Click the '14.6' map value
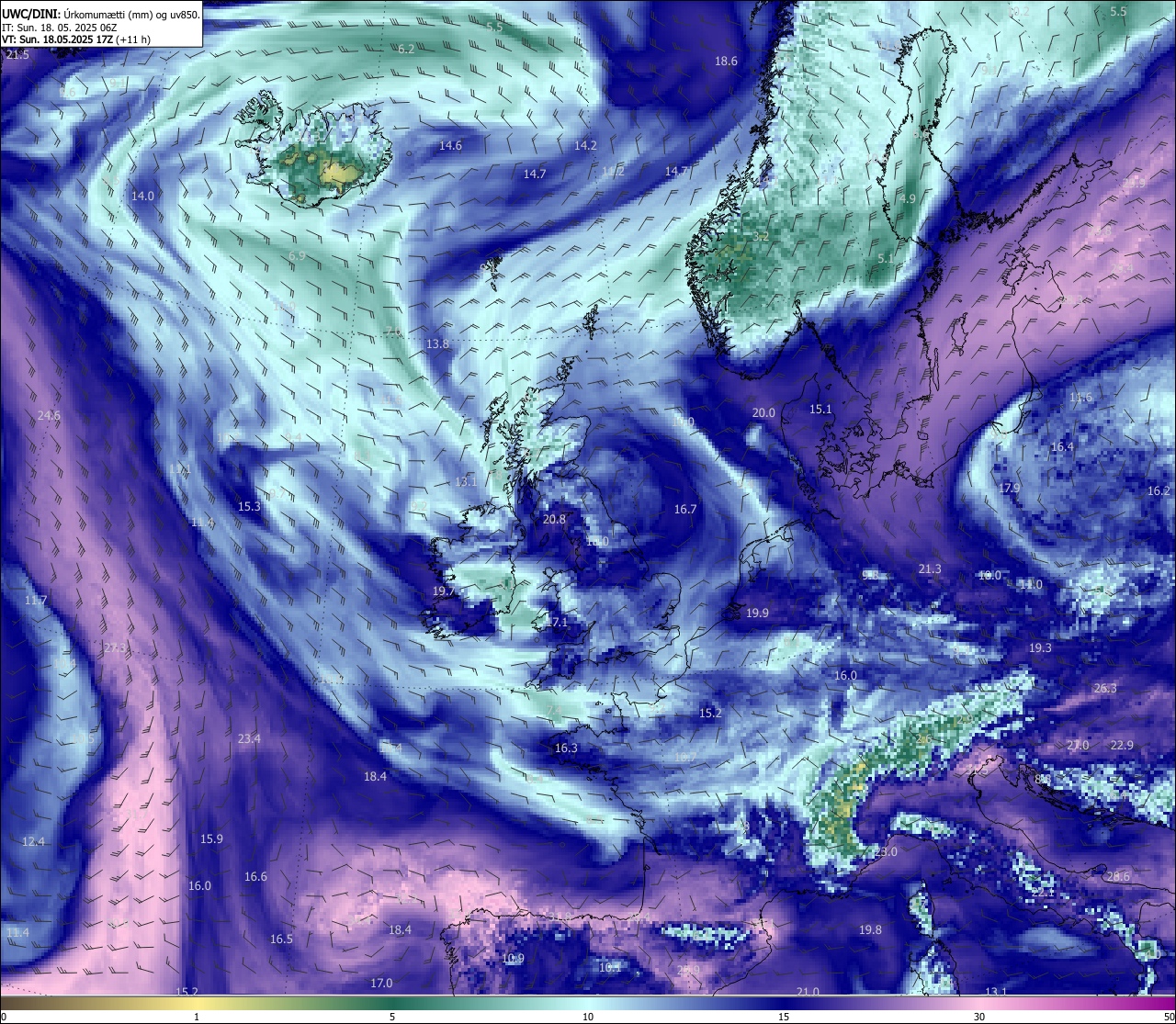The height and width of the screenshot is (1024, 1176). coord(450,145)
